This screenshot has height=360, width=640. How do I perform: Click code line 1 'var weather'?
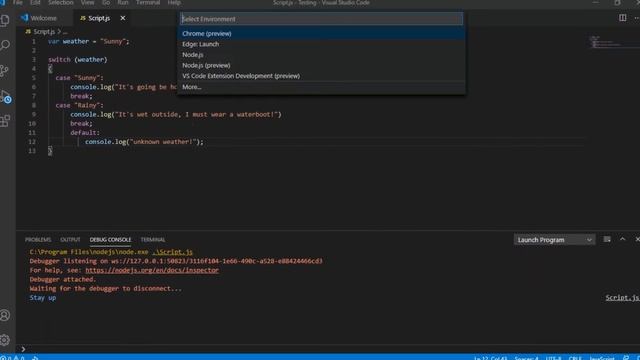89,41
